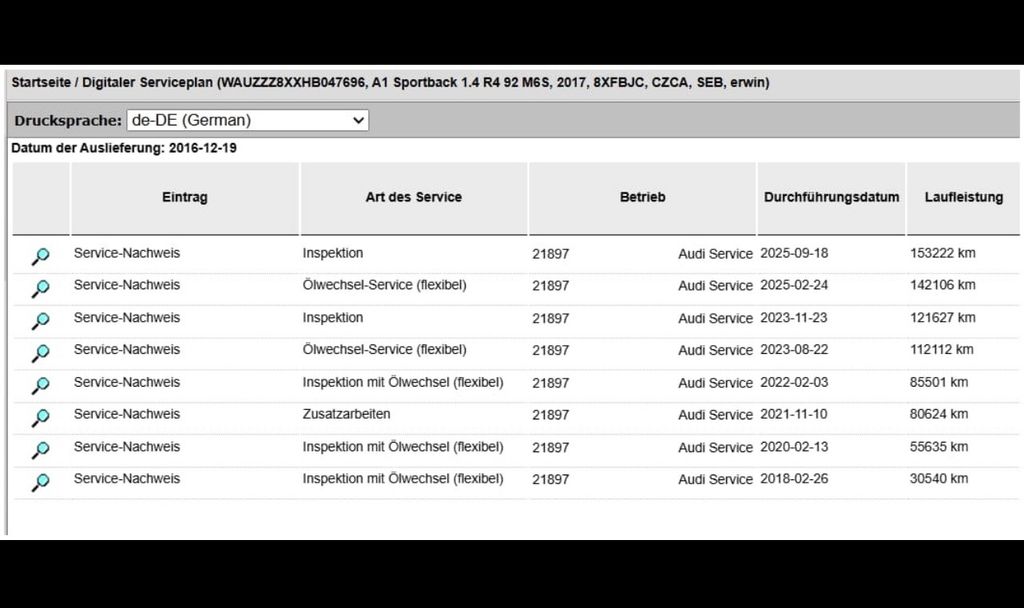Open magnifier for the 30540 km entry
The height and width of the screenshot is (608, 1024).
[x=40, y=482]
